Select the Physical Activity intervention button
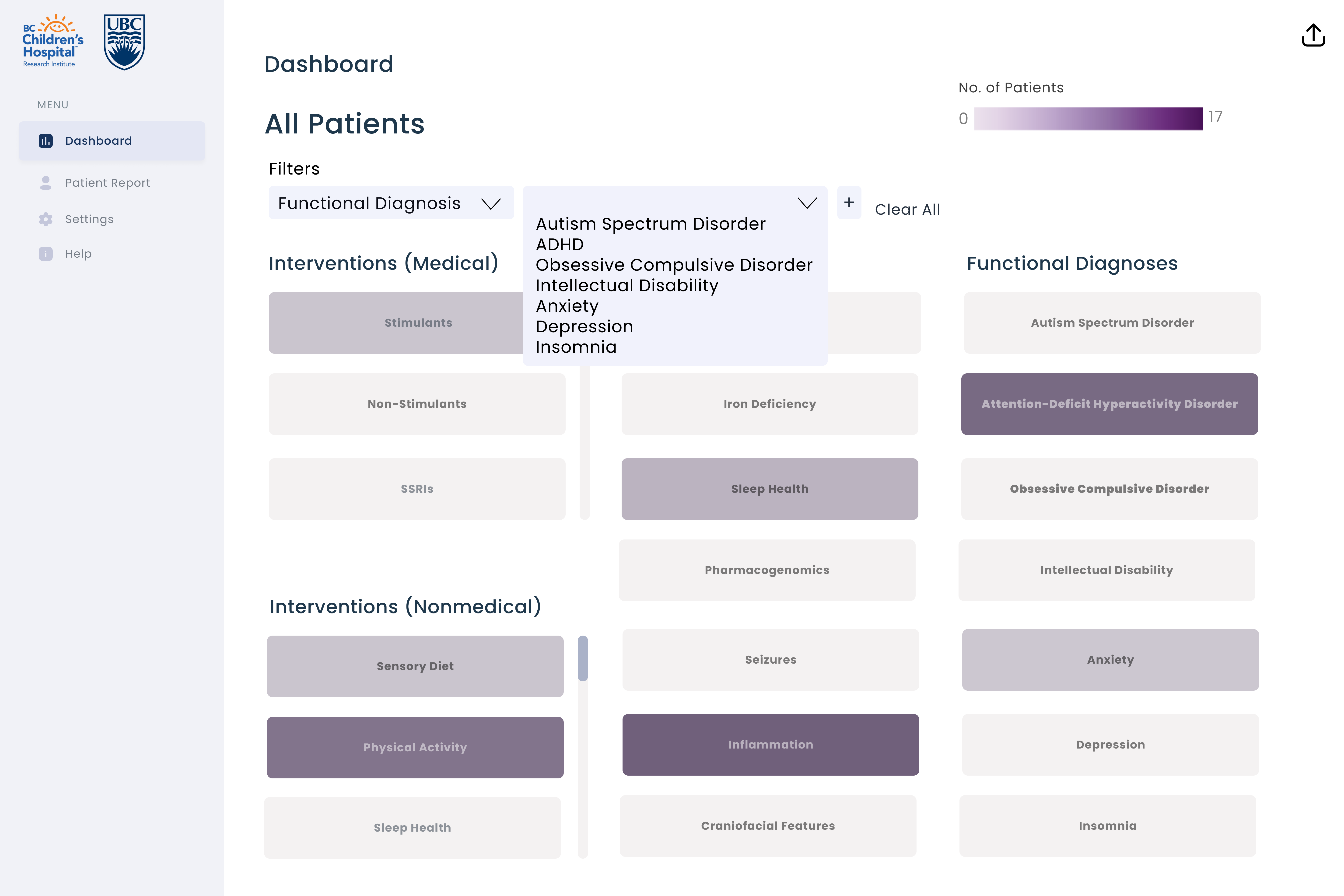 pos(415,747)
